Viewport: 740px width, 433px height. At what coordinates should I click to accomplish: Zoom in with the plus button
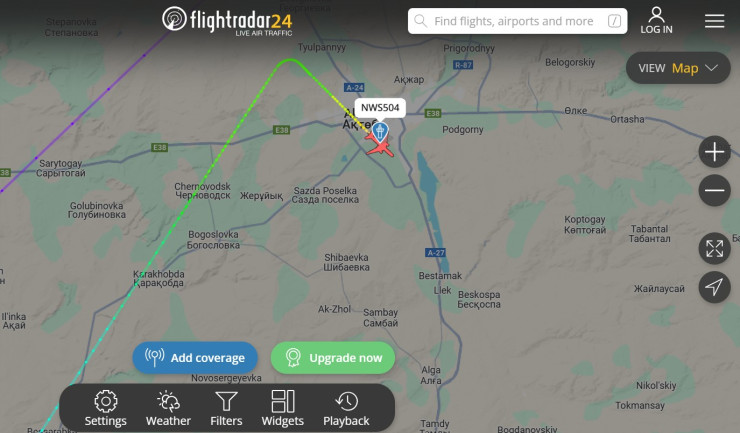[x=715, y=152]
